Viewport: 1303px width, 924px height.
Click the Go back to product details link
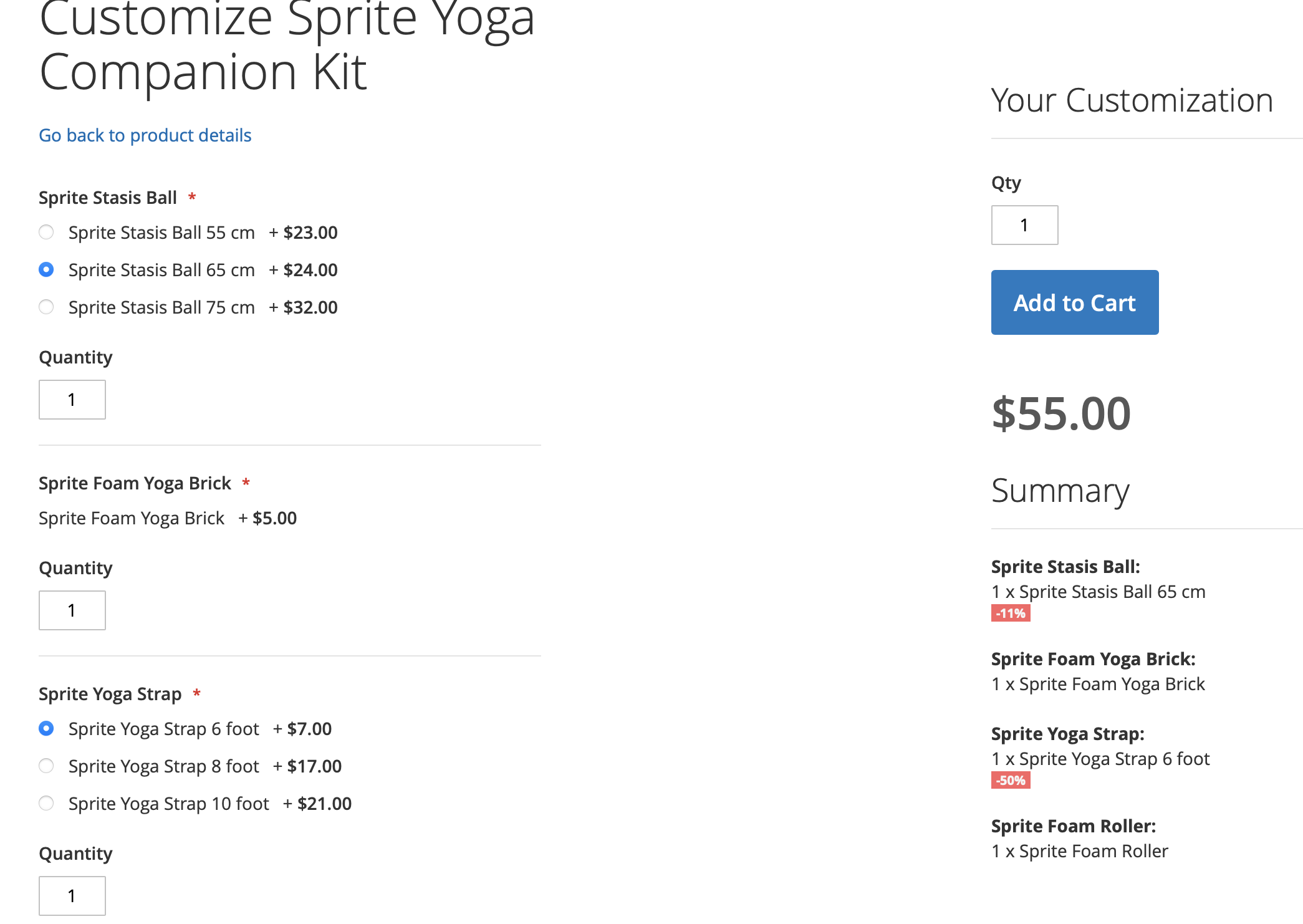coord(145,135)
